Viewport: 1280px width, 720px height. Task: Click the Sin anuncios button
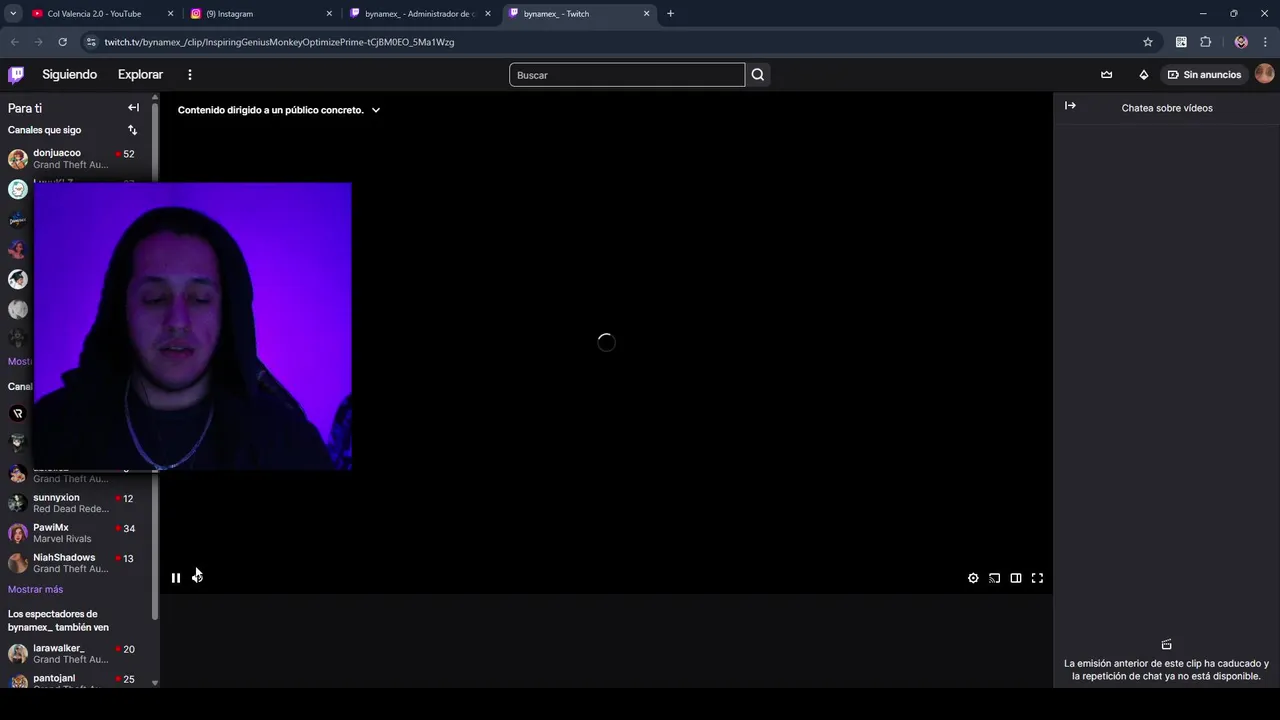click(x=1204, y=75)
